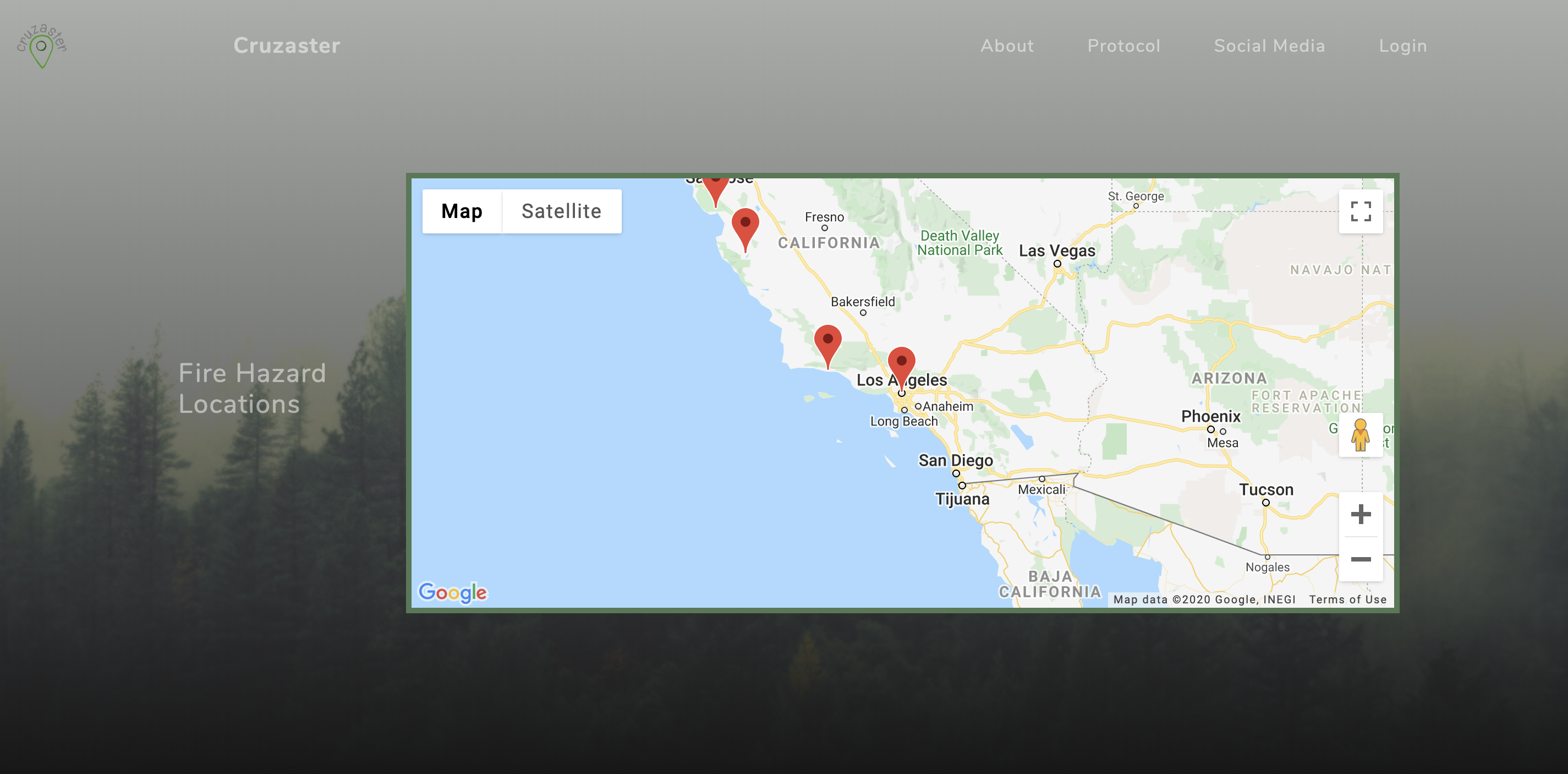Go to the Social Media section
The height and width of the screenshot is (774, 1568).
[x=1269, y=46]
